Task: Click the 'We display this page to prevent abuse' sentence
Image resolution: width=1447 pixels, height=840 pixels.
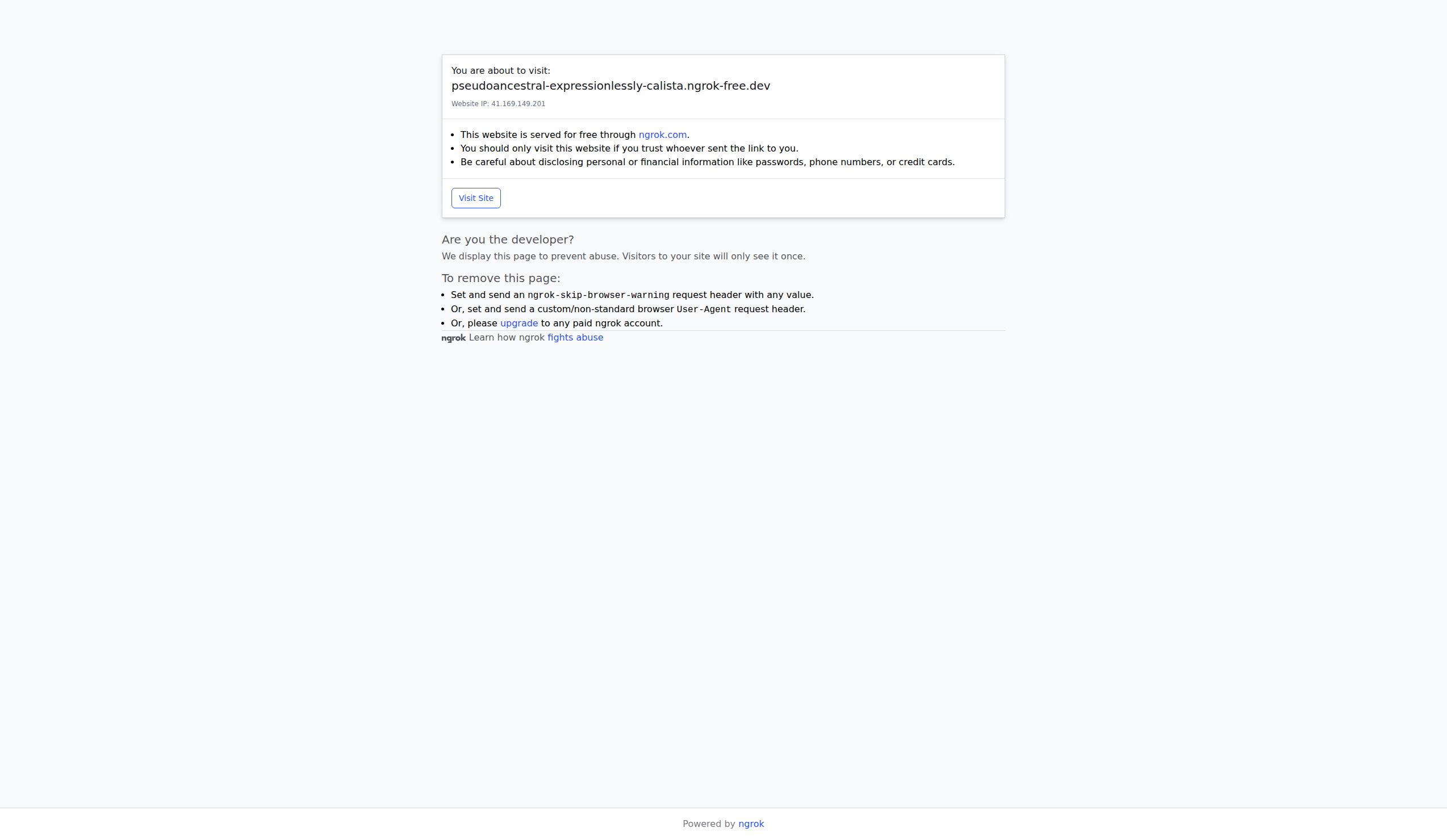Action: coord(623,257)
